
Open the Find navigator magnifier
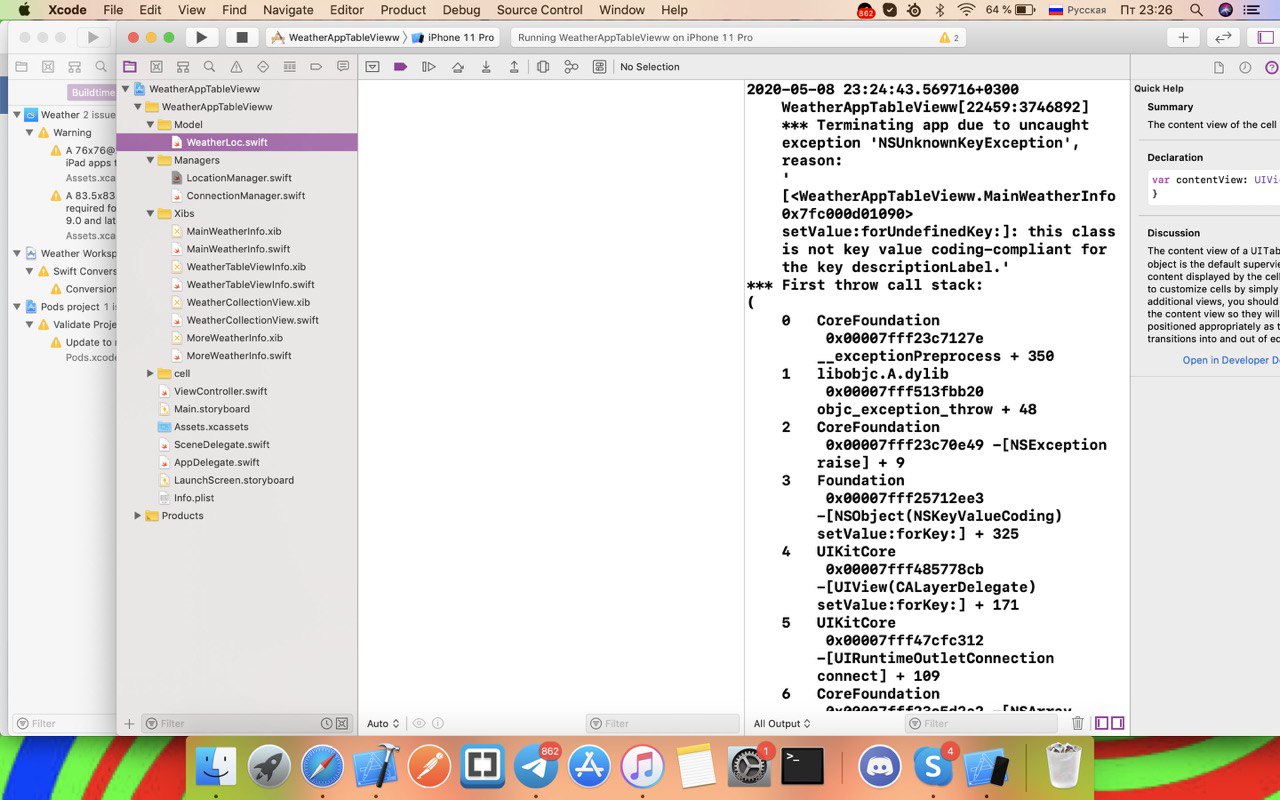click(x=209, y=67)
